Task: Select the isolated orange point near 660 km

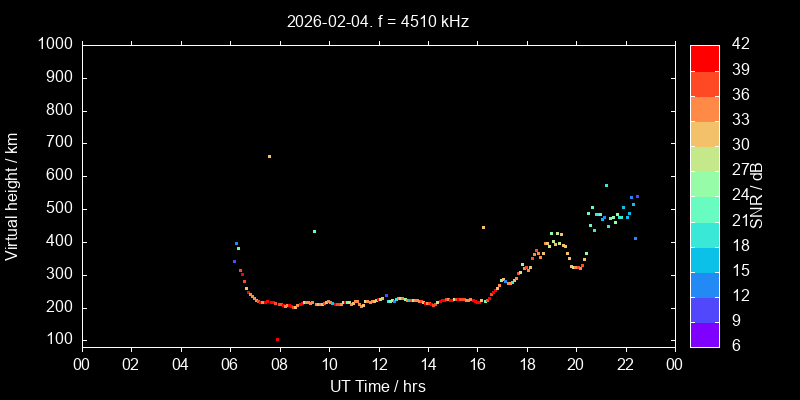Action: click(269, 156)
